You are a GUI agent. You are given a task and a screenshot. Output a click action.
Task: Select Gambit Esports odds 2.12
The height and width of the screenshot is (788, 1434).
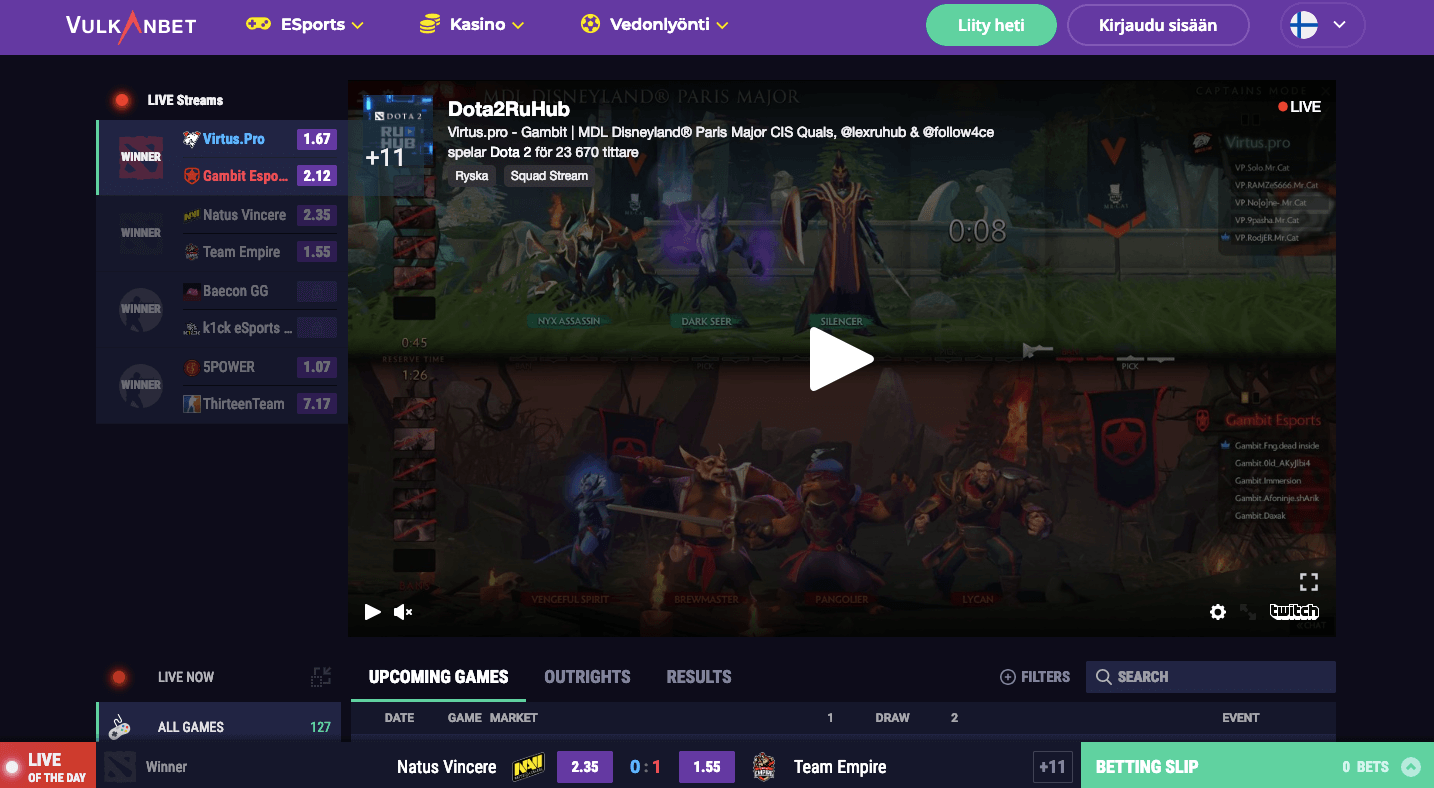(x=317, y=176)
